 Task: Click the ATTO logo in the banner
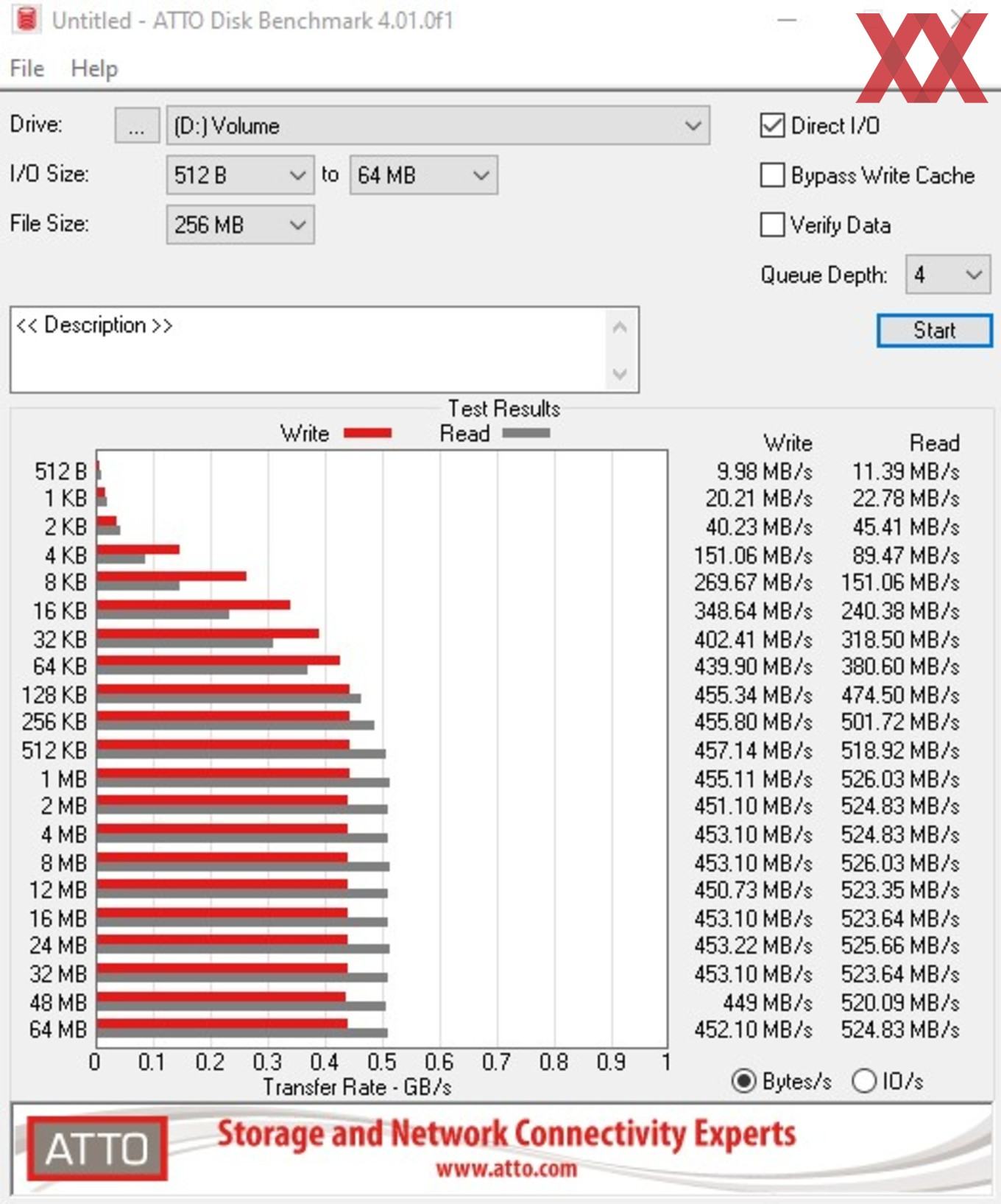point(97,1149)
